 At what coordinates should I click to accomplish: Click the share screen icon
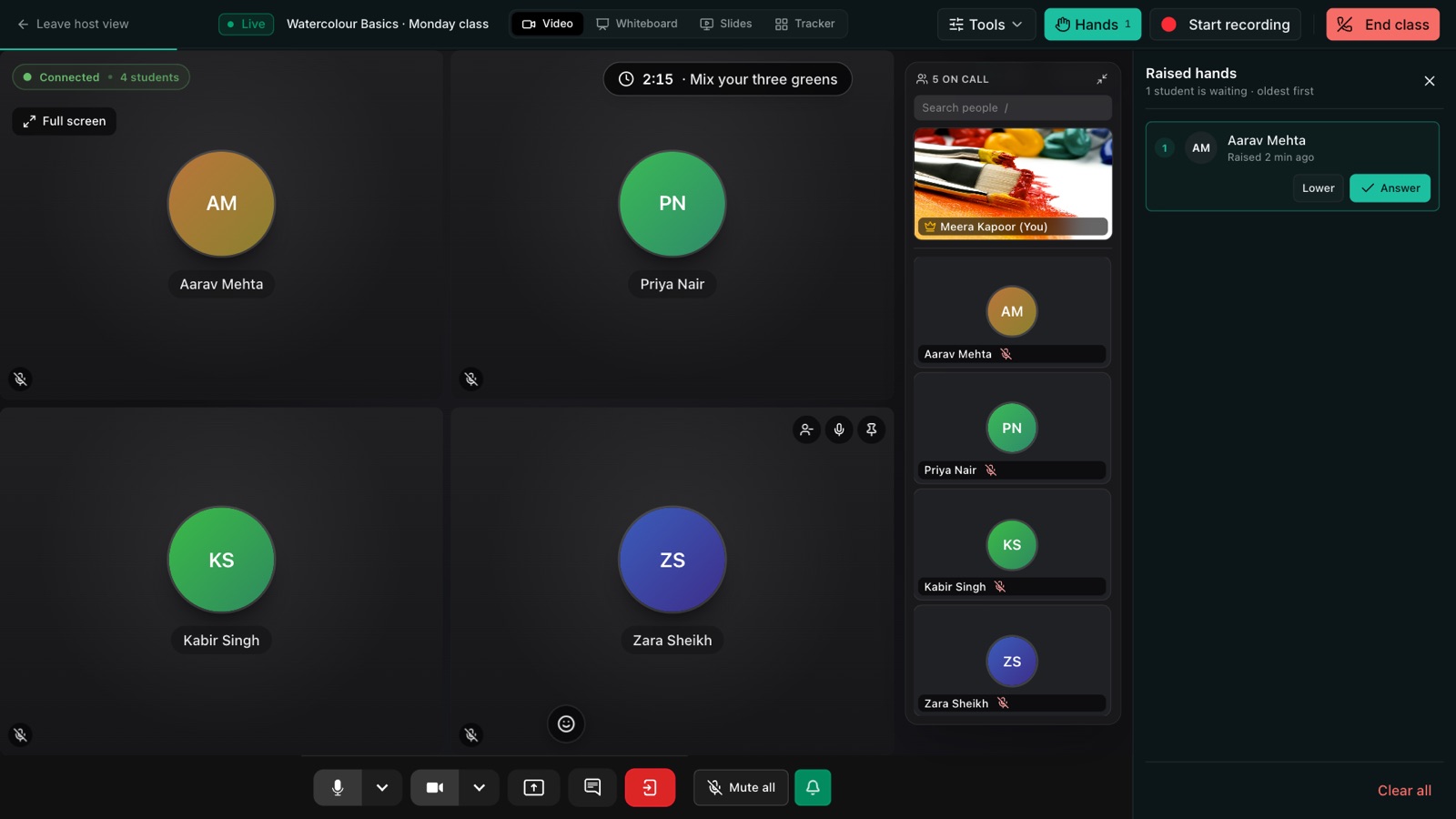(x=534, y=787)
